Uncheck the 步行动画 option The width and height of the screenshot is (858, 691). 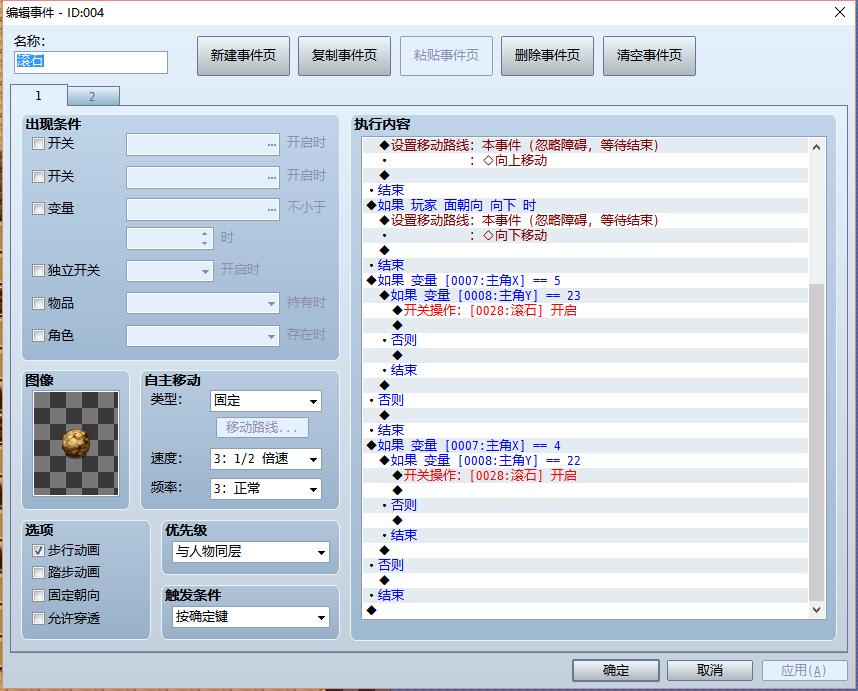pyautogui.click(x=38, y=550)
